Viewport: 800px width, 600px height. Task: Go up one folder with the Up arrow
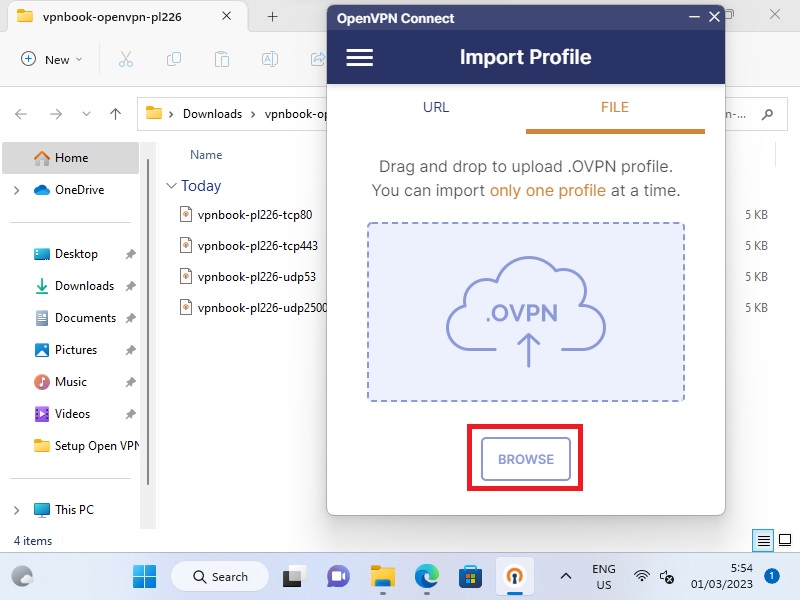[x=116, y=114]
